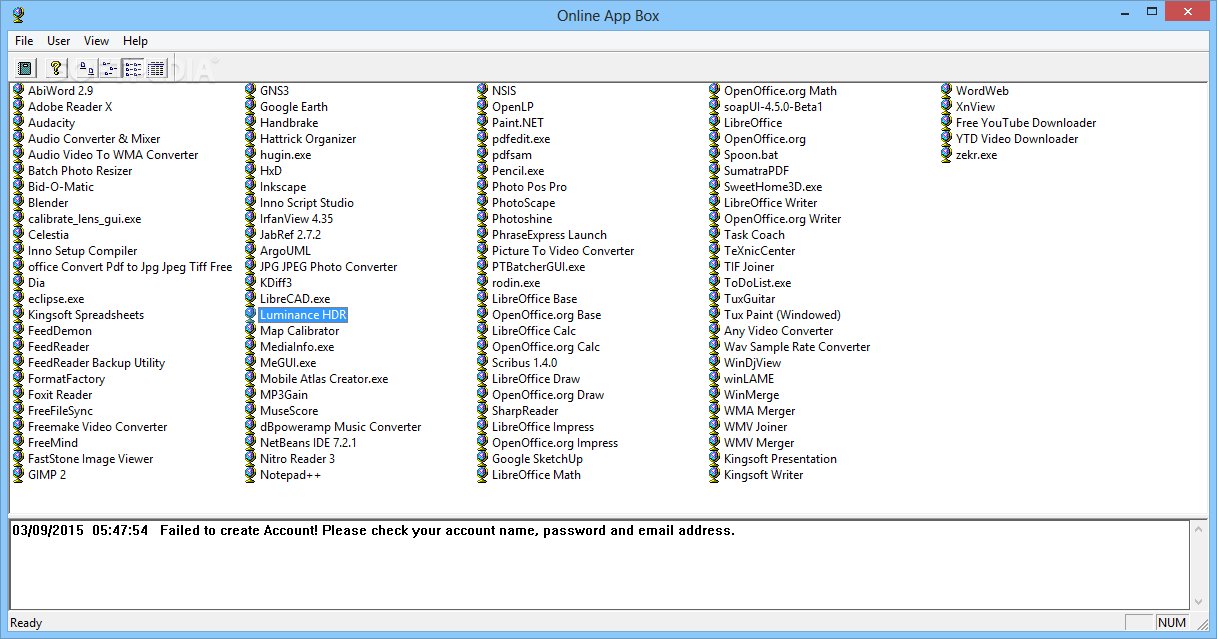The width and height of the screenshot is (1217, 639).
Task: Switch to details view
Action: coord(156,68)
